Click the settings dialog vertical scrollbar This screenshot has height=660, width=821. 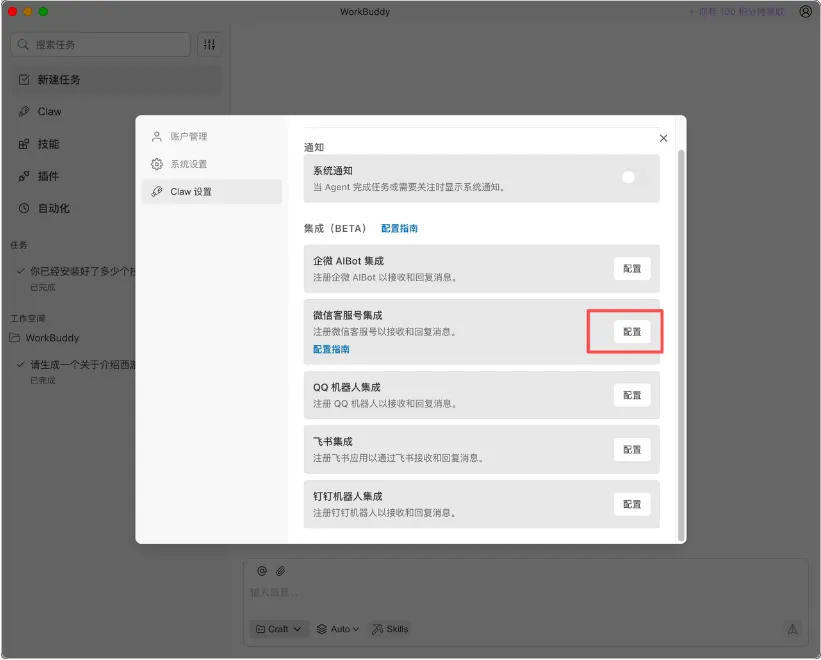(x=681, y=345)
